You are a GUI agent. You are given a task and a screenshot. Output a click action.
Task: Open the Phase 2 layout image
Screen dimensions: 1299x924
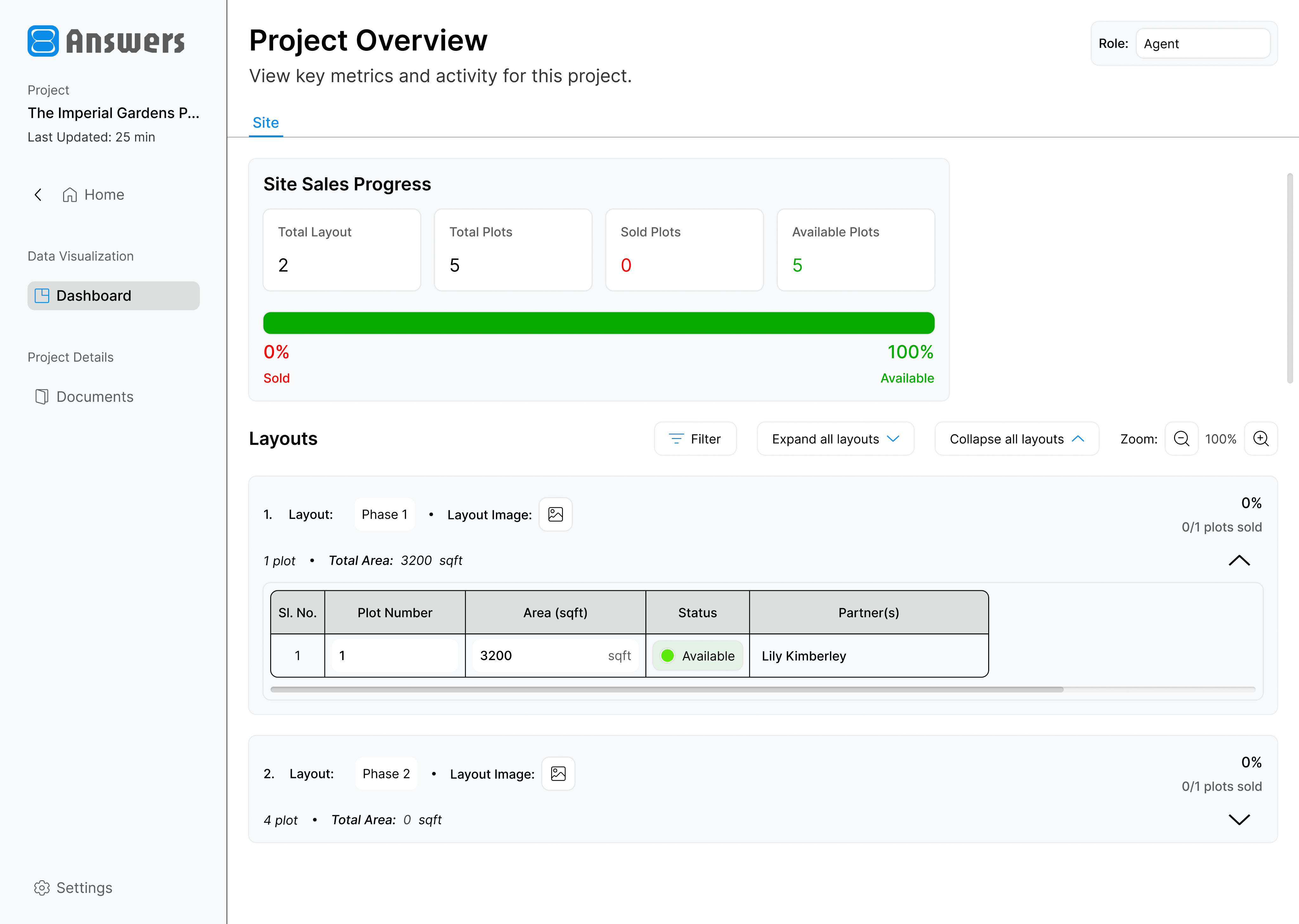pyautogui.click(x=558, y=774)
